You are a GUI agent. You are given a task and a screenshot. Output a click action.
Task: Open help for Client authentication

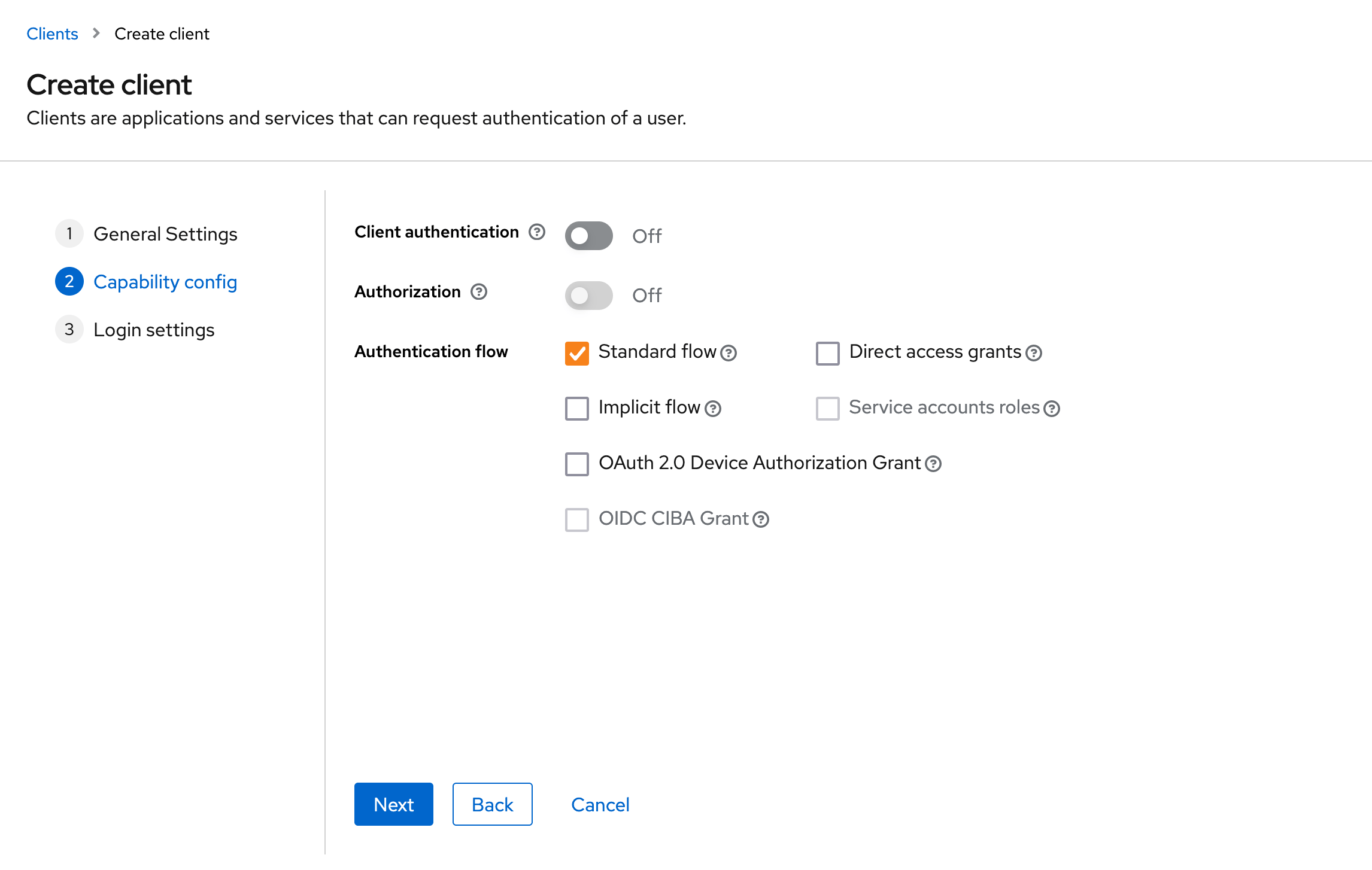point(536,233)
